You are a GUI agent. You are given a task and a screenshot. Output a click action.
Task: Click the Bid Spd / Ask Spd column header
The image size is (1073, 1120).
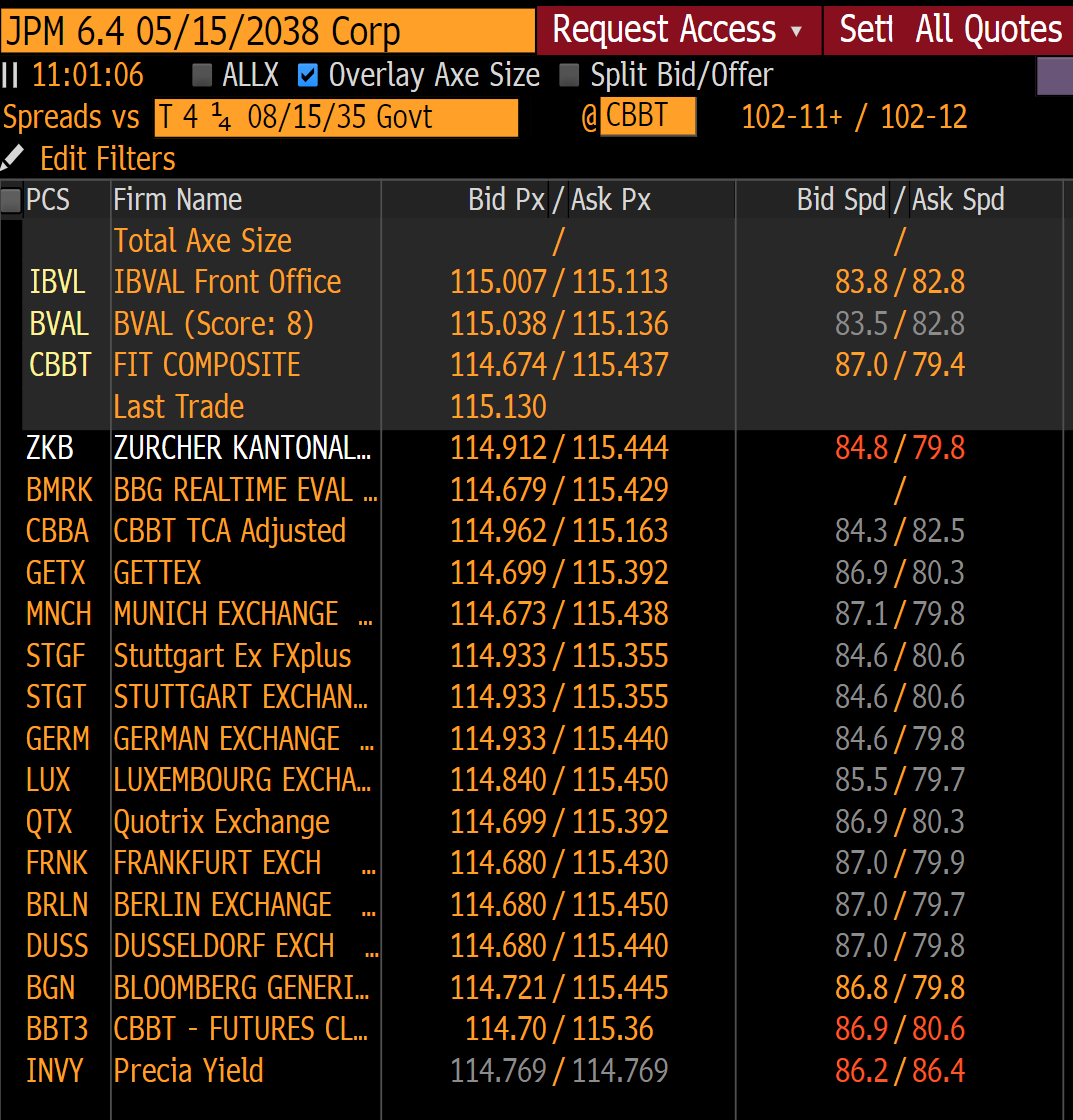(900, 200)
